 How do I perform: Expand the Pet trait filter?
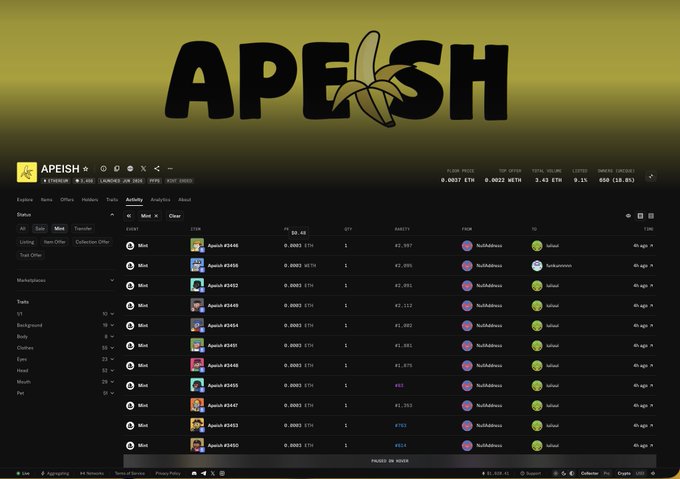point(65,393)
